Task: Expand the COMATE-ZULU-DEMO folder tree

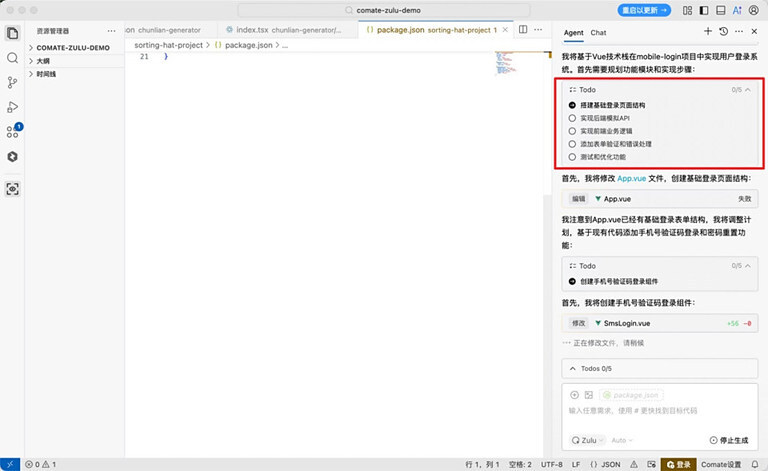Action: click(74, 48)
